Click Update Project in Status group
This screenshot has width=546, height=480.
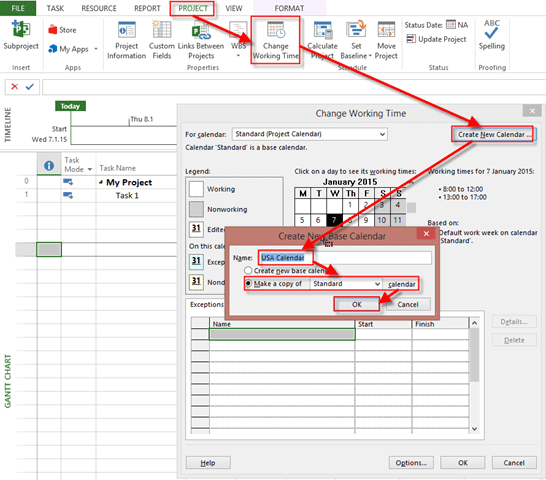click(436, 39)
